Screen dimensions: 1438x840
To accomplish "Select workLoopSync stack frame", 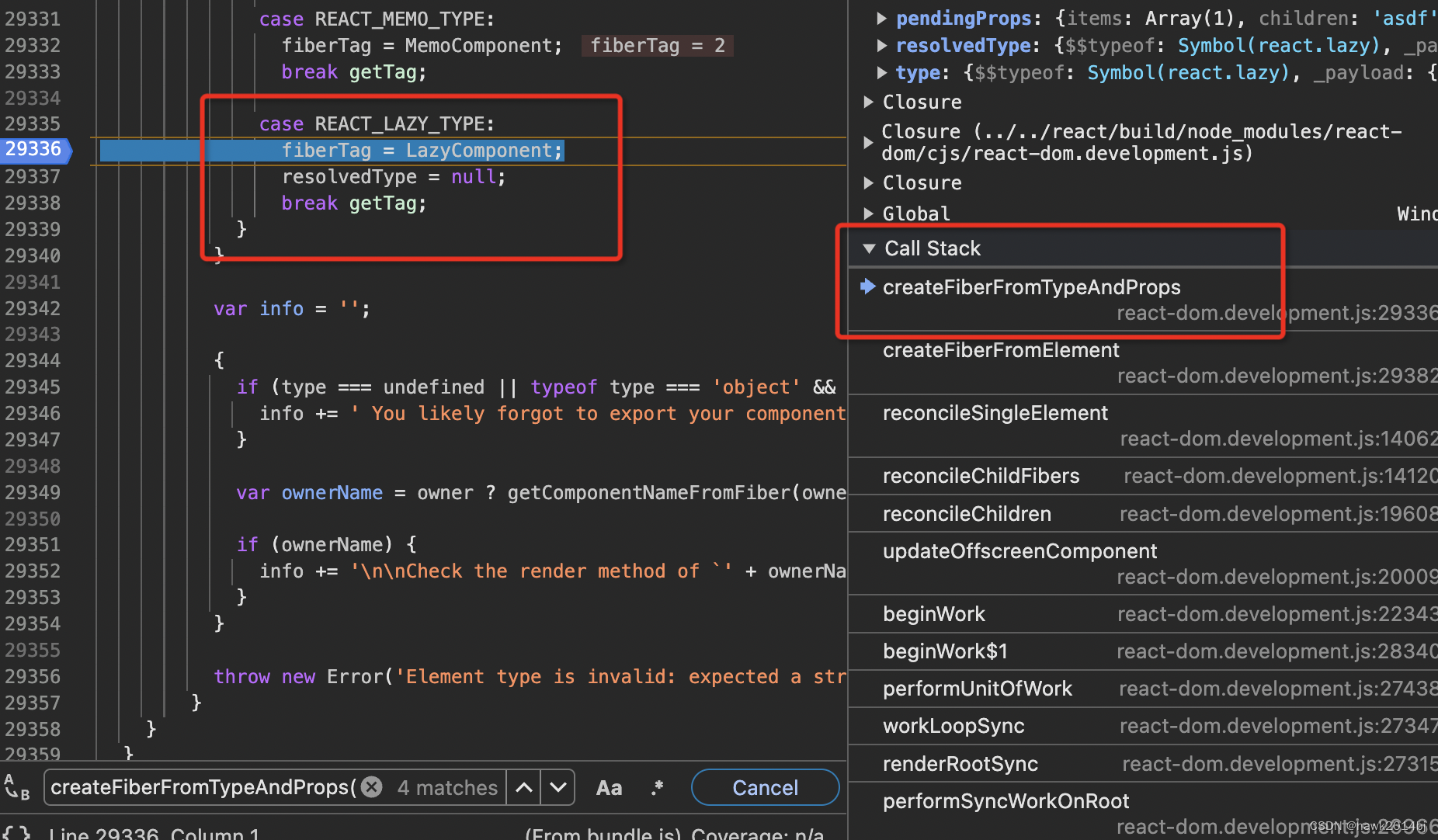I will [1143, 726].
